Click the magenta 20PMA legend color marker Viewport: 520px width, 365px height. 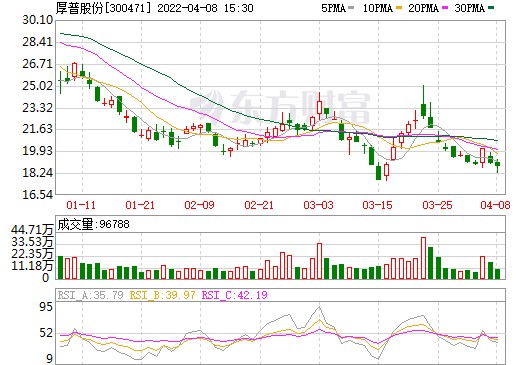pyautogui.click(x=445, y=8)
